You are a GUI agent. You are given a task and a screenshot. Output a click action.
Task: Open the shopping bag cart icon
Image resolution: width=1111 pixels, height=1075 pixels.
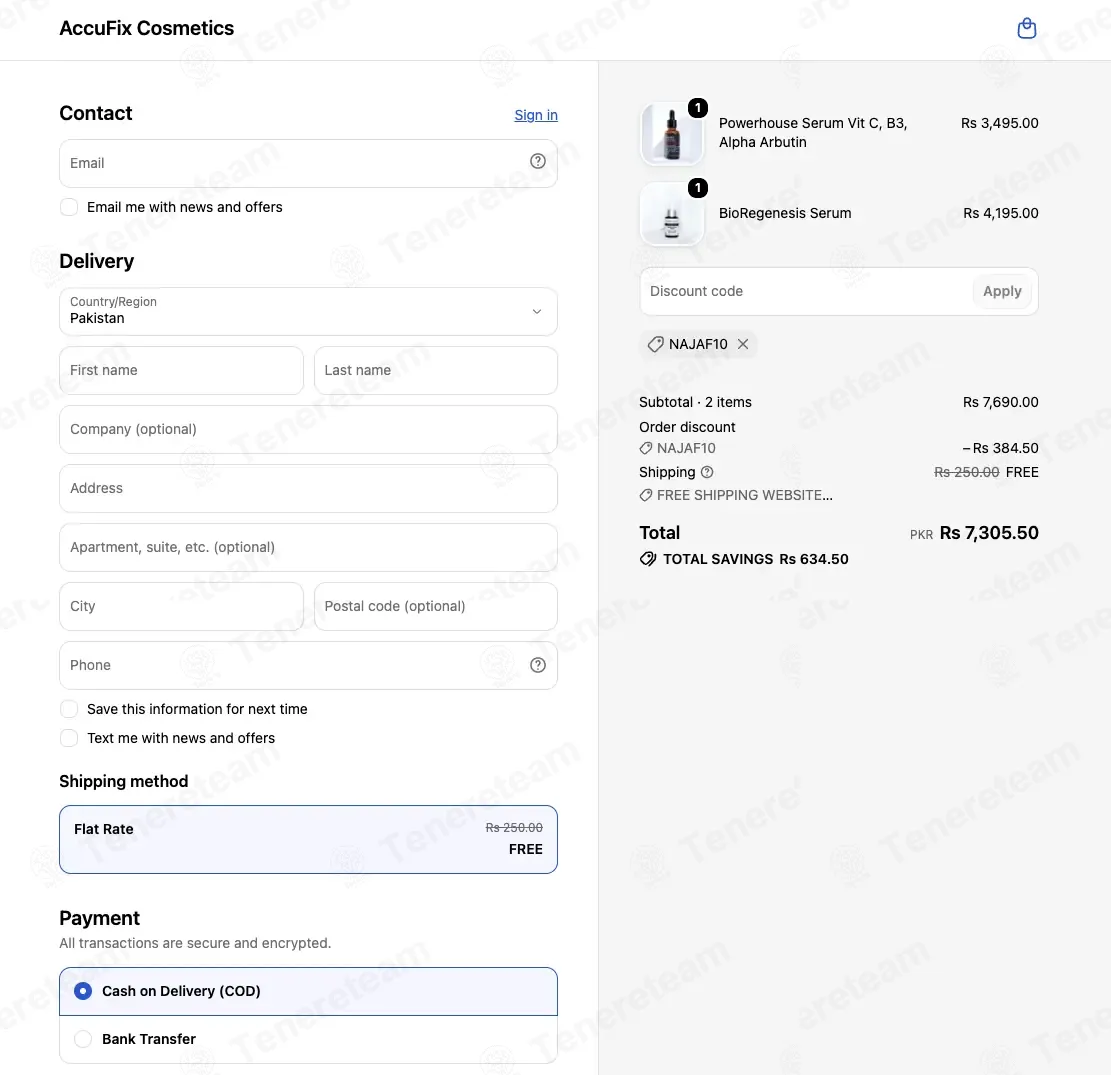1027,28
